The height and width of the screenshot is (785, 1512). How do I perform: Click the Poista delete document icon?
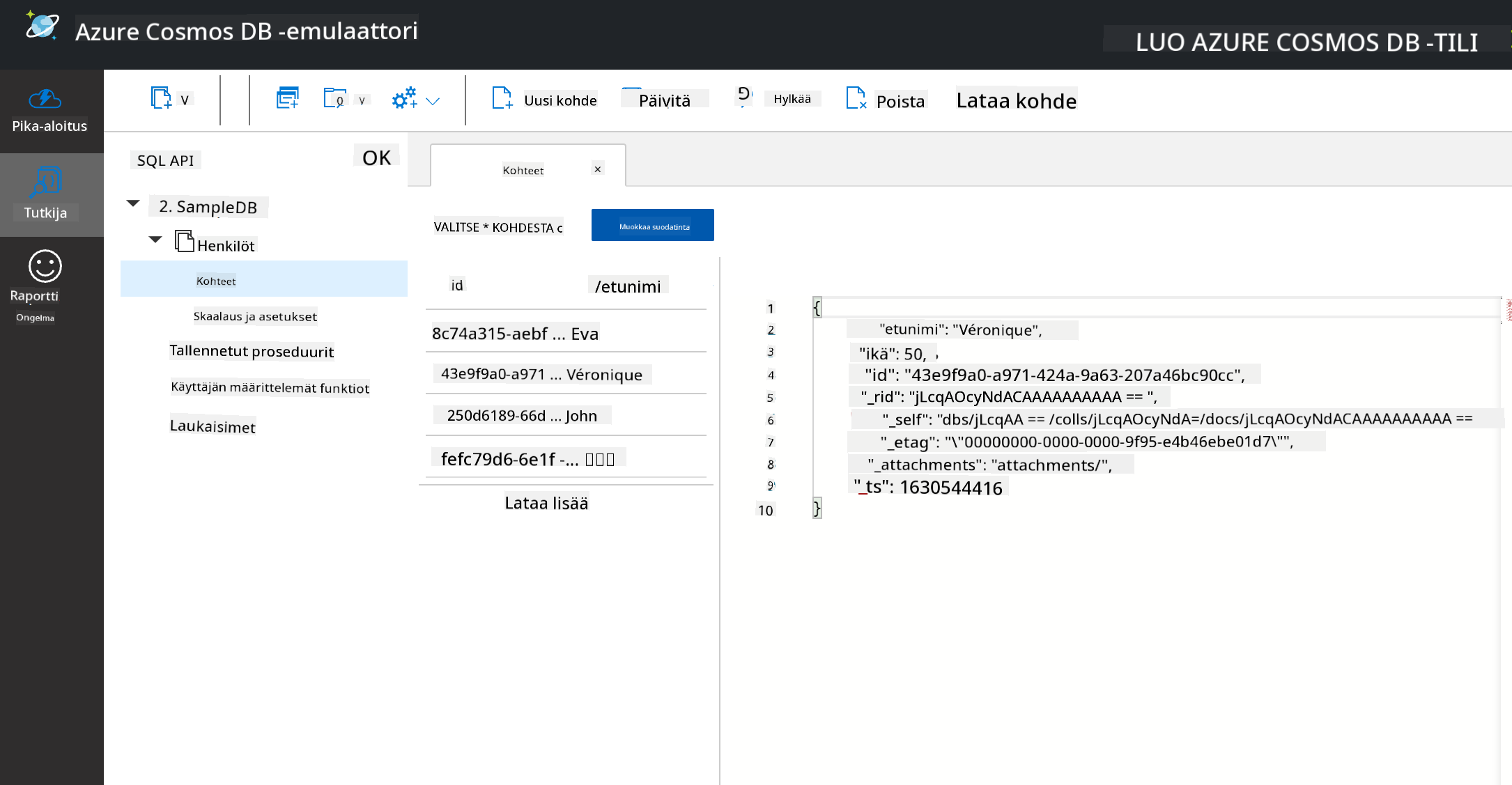856,99
